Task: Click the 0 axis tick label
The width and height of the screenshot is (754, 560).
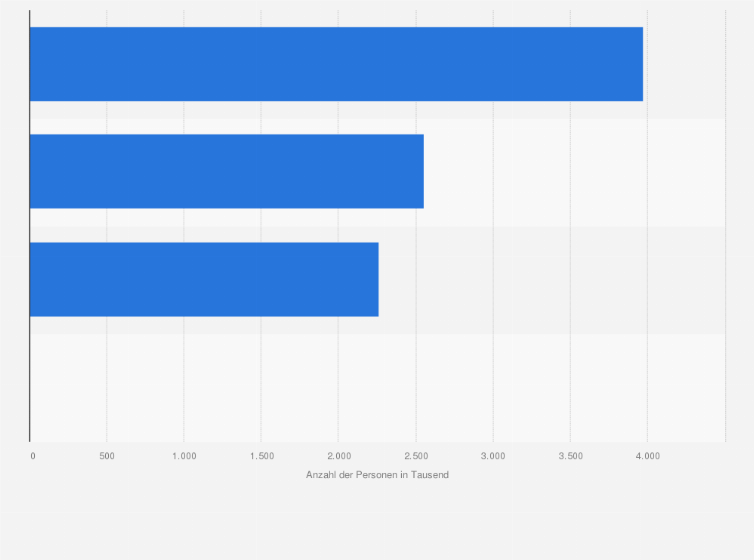Action: pyautogui.click(x=33, y=456)
